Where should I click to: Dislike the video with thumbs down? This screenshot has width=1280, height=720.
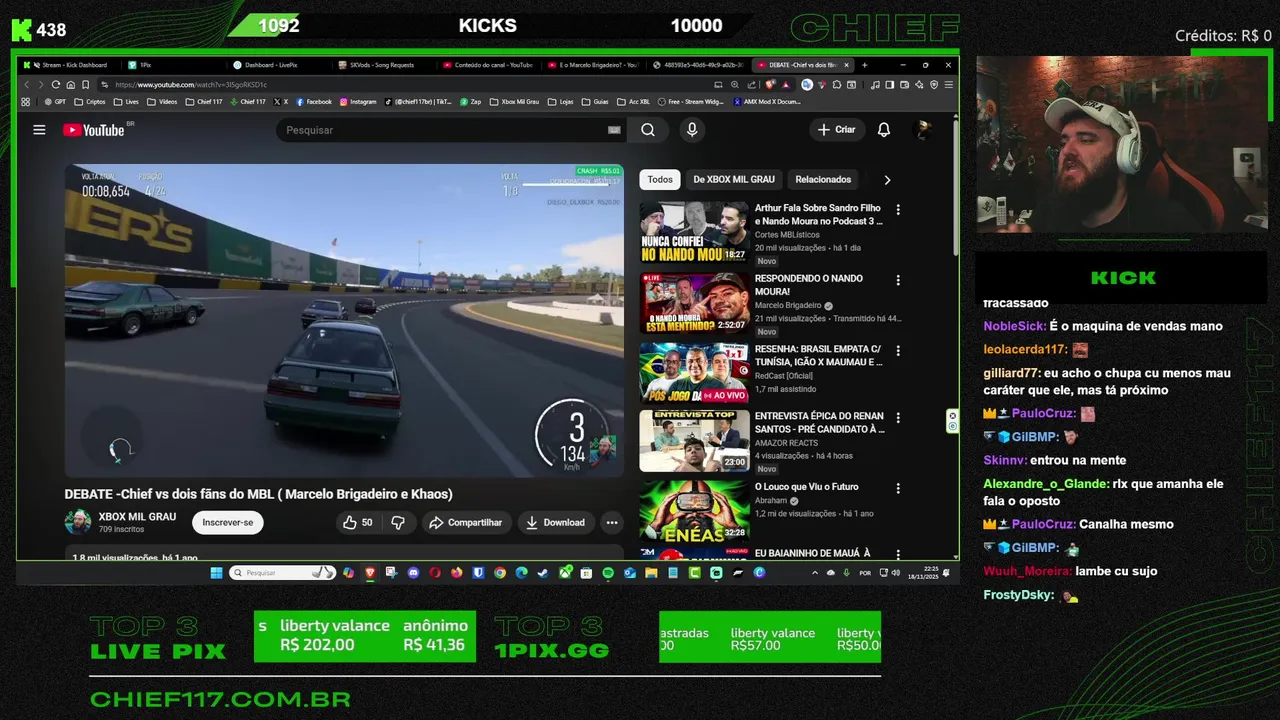tap(398, 522)
